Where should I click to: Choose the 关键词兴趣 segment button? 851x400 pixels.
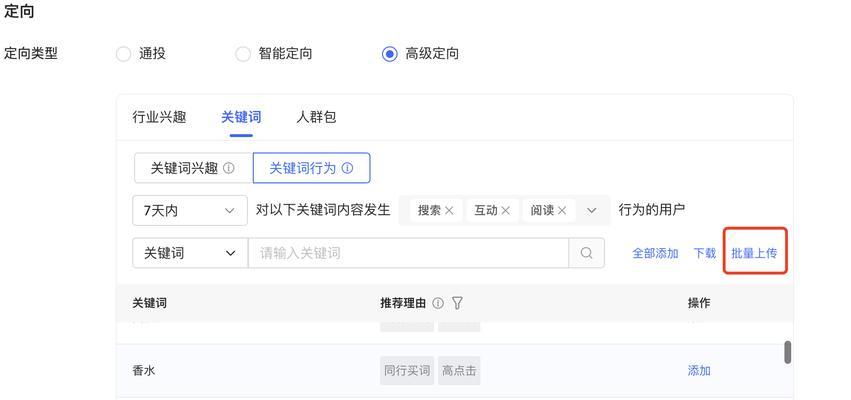point(193,168)
